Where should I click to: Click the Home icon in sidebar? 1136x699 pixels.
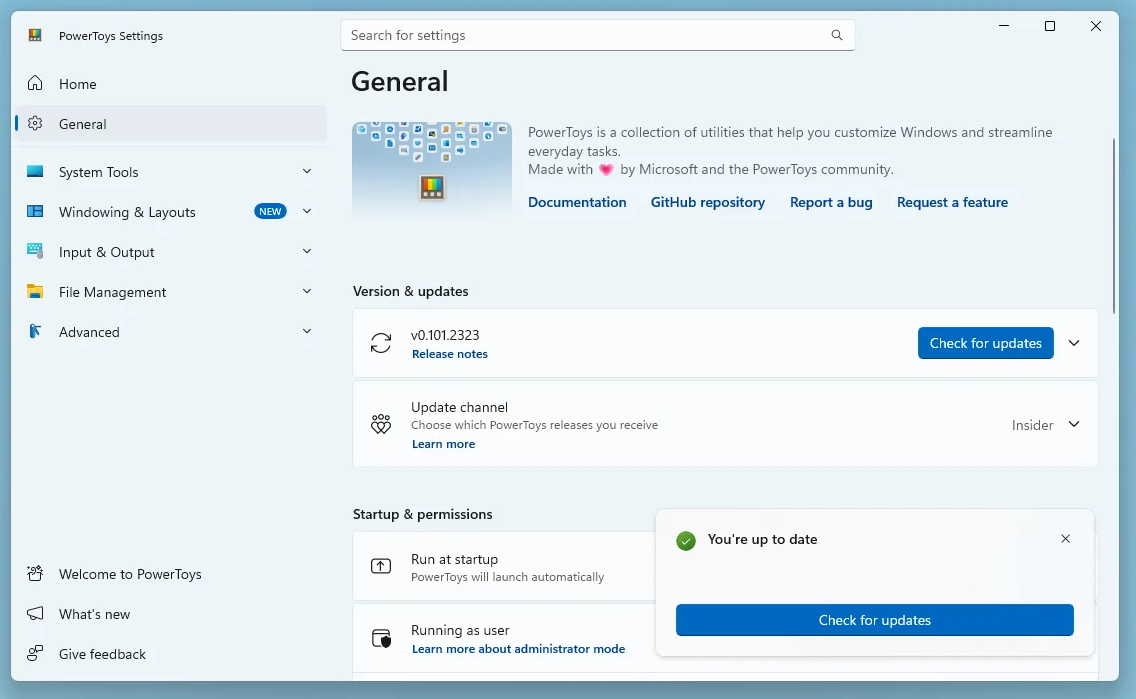pyautogui.click(x=35, y=83)
